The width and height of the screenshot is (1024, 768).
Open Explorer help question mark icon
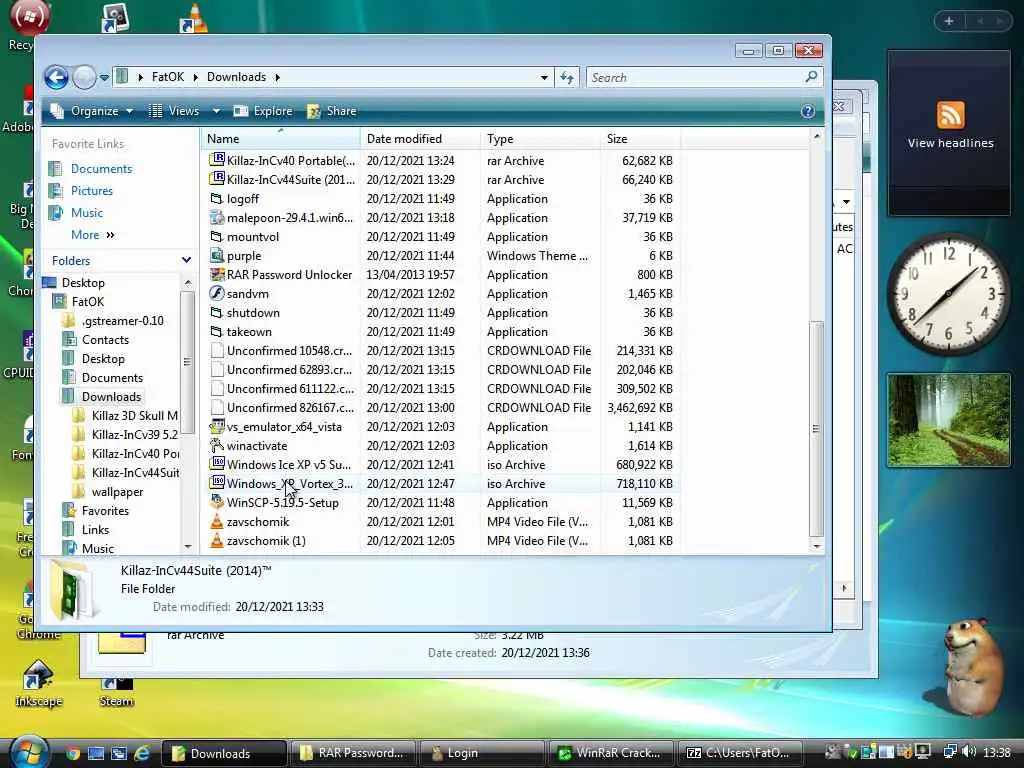(808, 111)
